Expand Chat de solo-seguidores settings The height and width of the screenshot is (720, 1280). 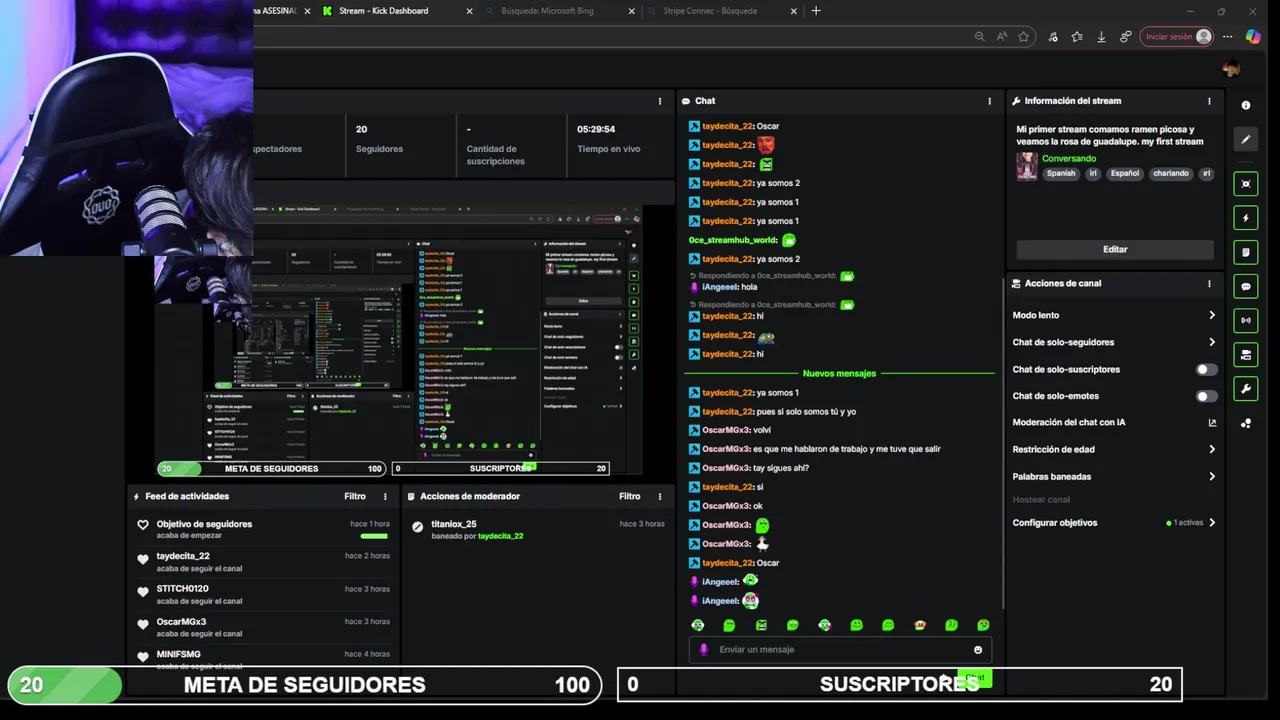(x=1212, y=342)
